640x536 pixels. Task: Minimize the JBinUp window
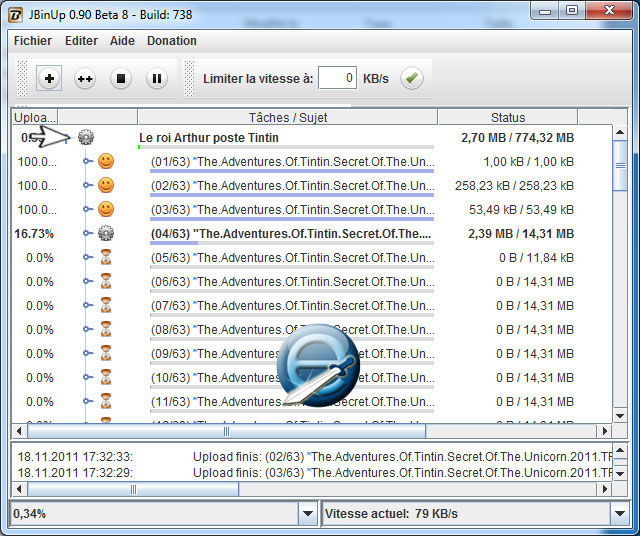[544, 11]
